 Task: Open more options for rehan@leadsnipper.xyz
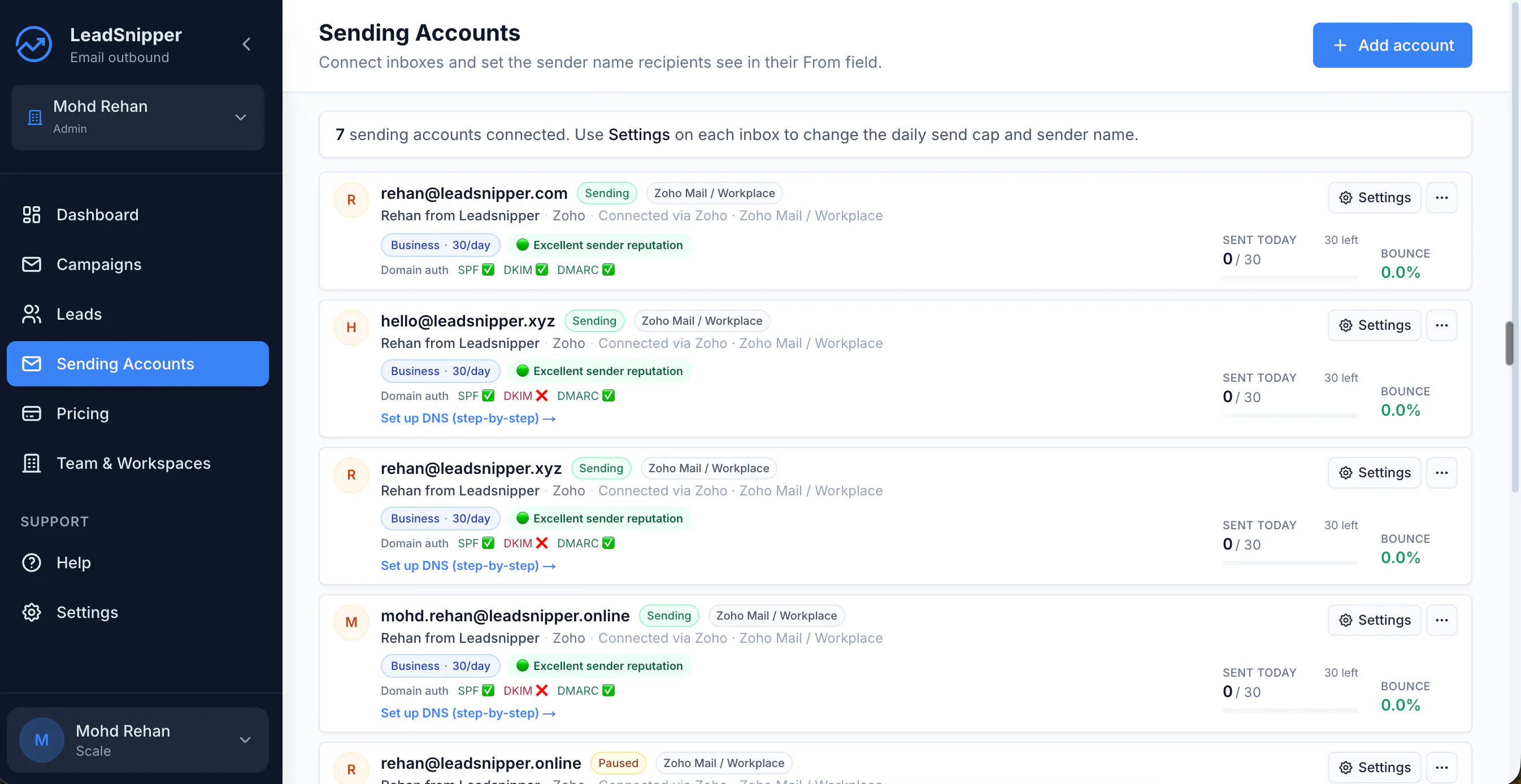coord(1441,473)
